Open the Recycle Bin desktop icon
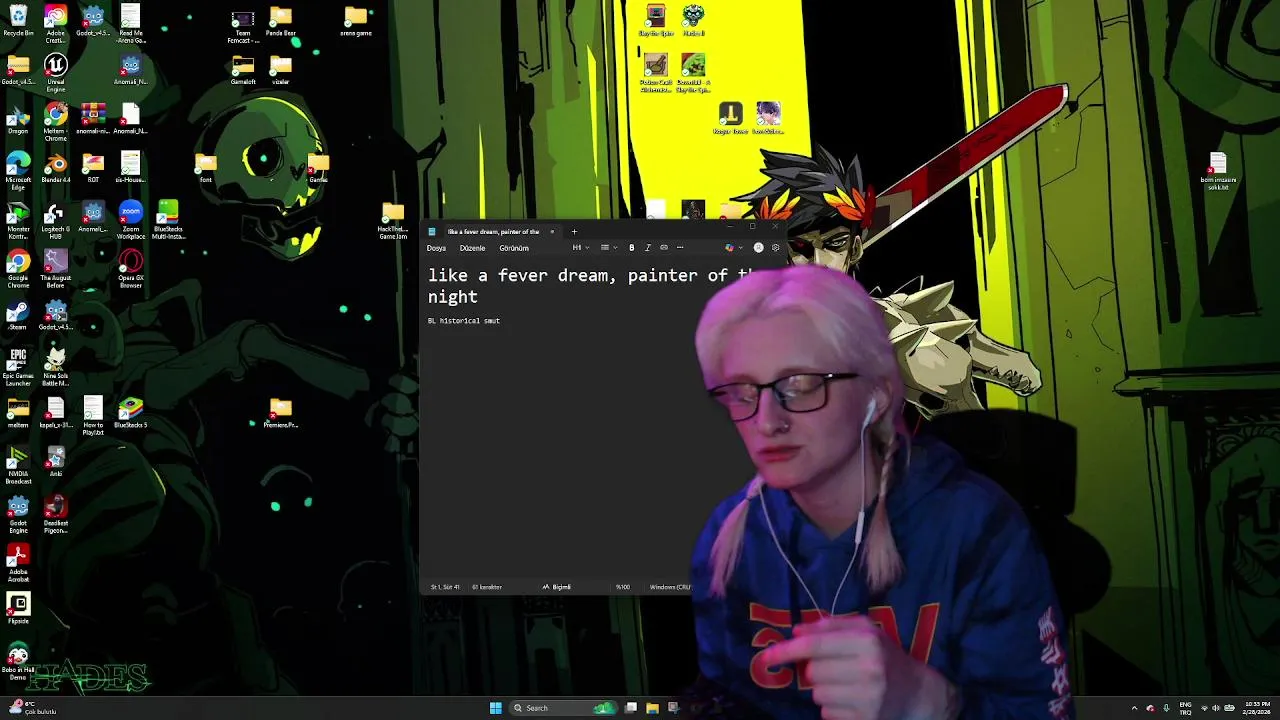 click(x=18, y=21)
